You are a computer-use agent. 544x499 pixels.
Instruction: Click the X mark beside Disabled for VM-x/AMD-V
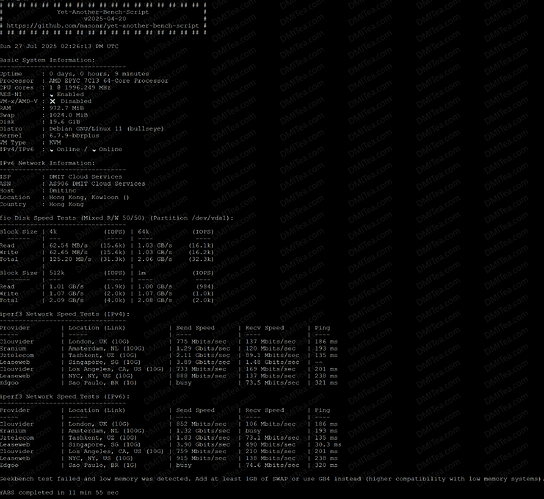point(52,101)
